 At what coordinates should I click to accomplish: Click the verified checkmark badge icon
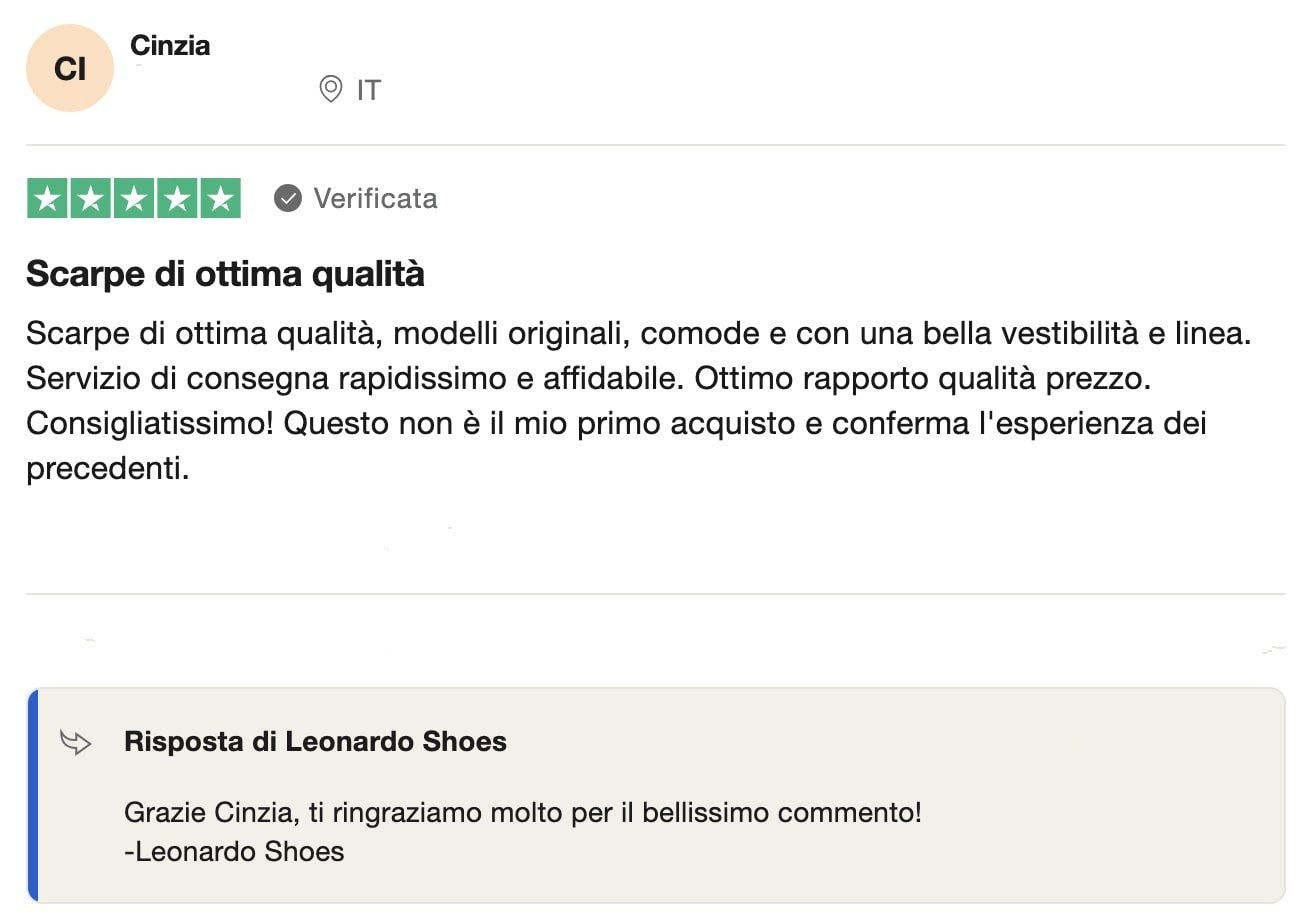point(288,198)
